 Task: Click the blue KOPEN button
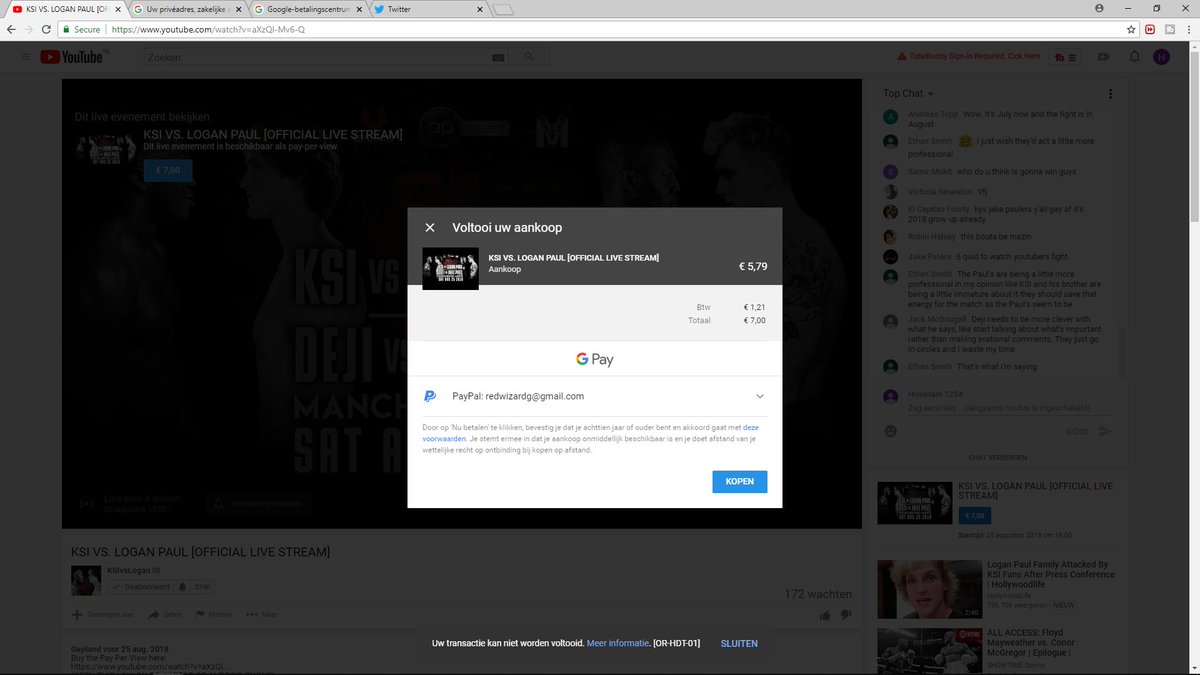click(x=740, y=482)
